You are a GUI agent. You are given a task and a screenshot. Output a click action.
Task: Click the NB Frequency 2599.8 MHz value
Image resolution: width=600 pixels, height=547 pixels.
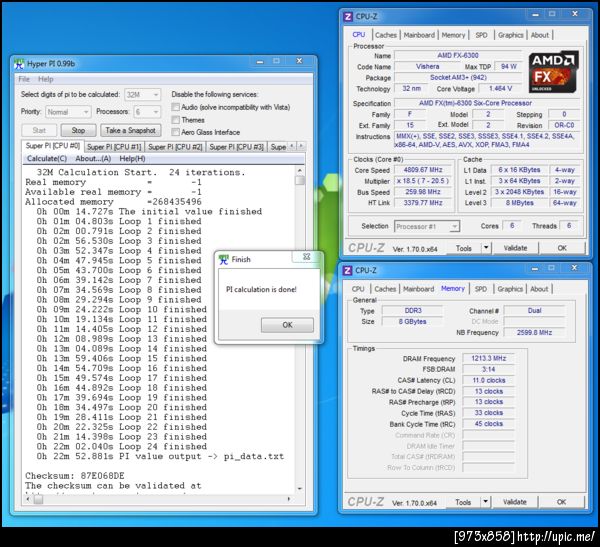click(534, 332)
